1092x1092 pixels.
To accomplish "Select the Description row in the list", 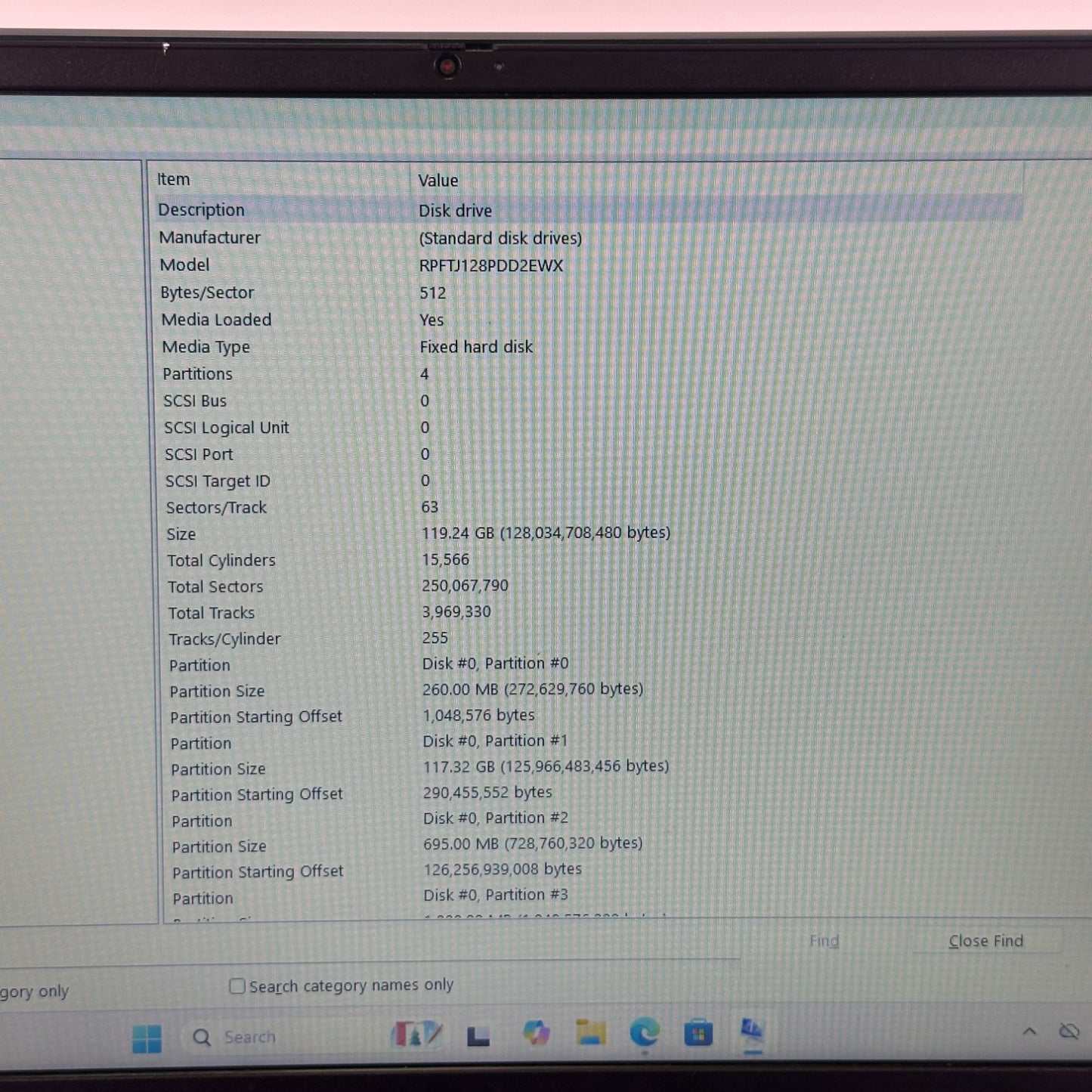I will 202,210.
